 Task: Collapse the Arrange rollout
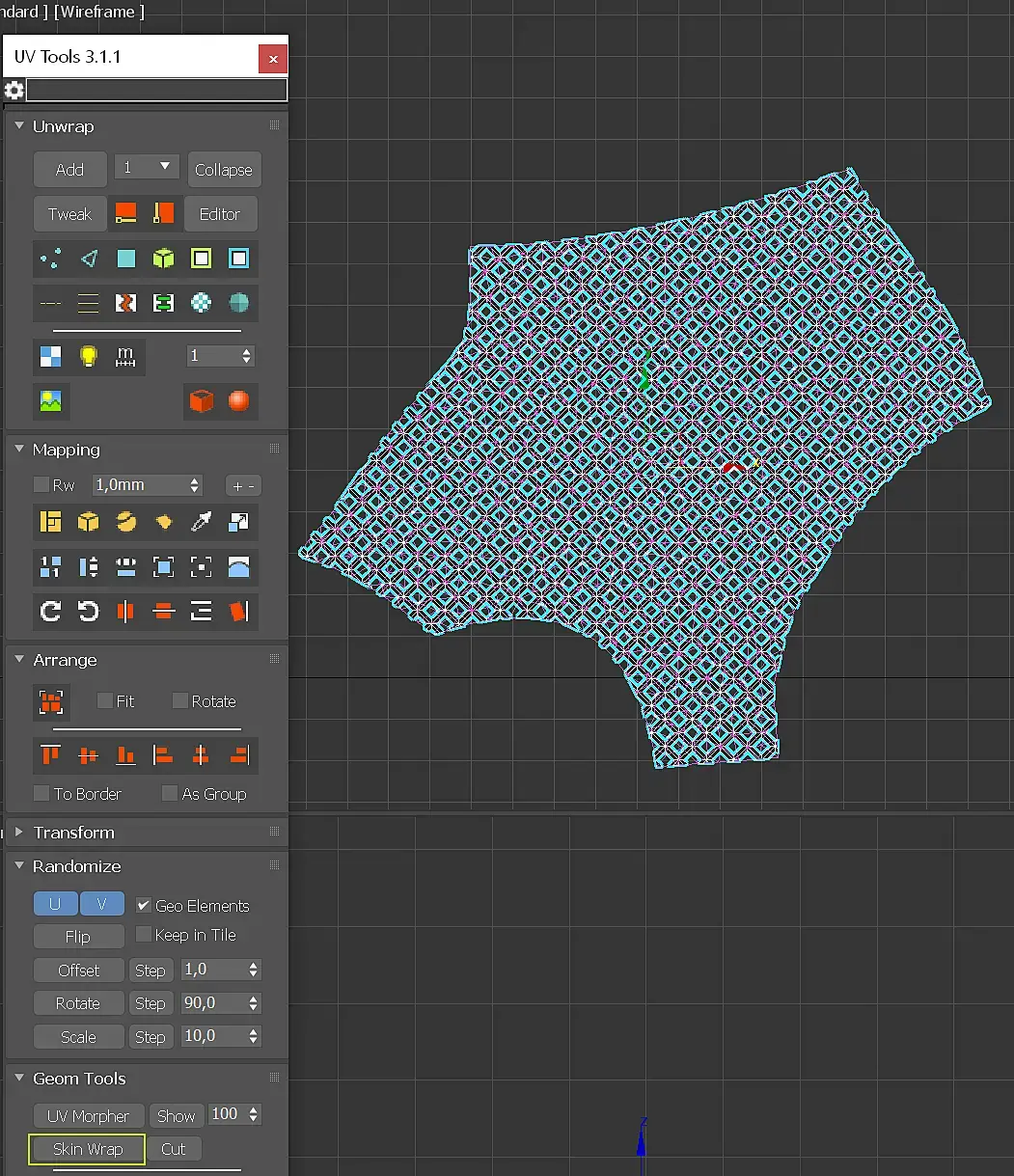pos(18,660)
